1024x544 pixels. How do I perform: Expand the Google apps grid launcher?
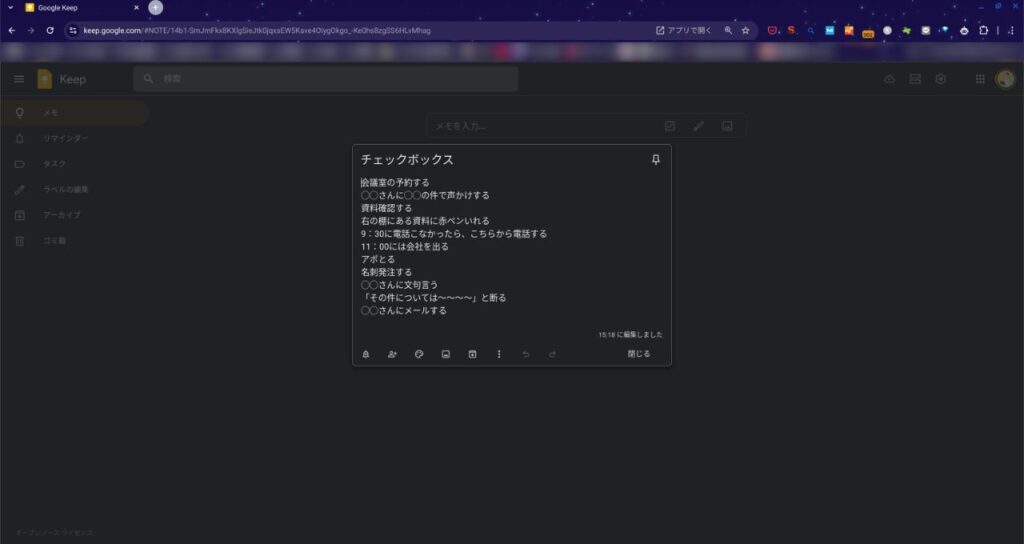click(980, 79)
